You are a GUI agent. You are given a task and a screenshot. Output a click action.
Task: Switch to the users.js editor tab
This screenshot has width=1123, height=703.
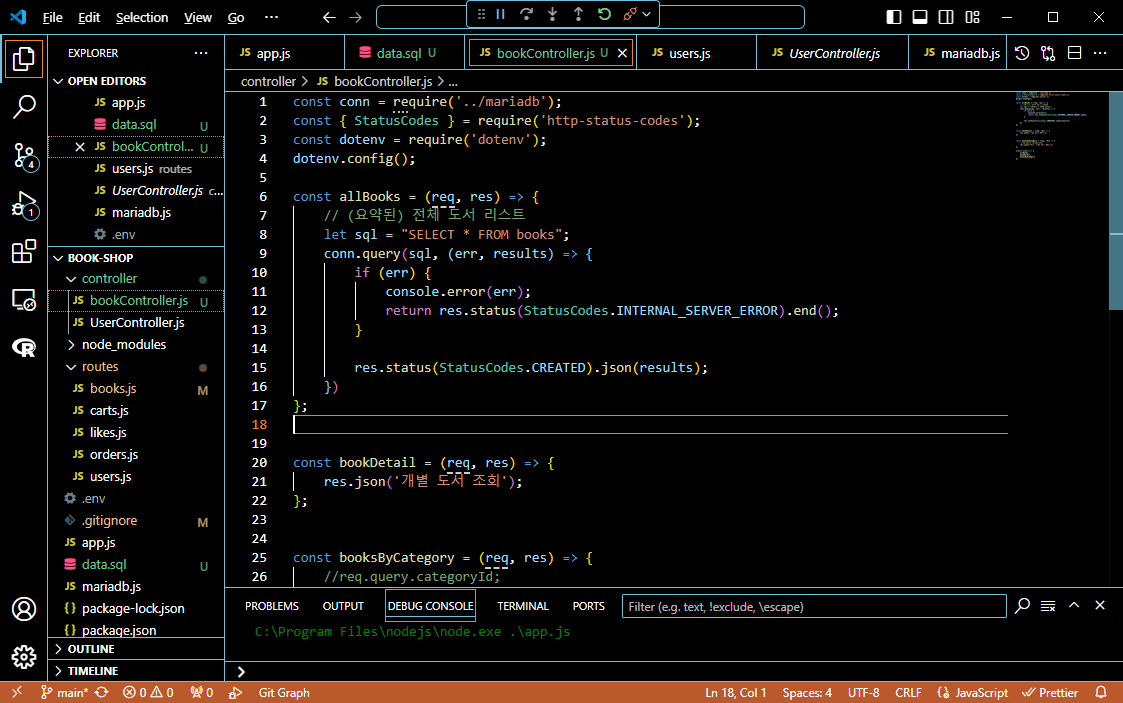(696, 53)
